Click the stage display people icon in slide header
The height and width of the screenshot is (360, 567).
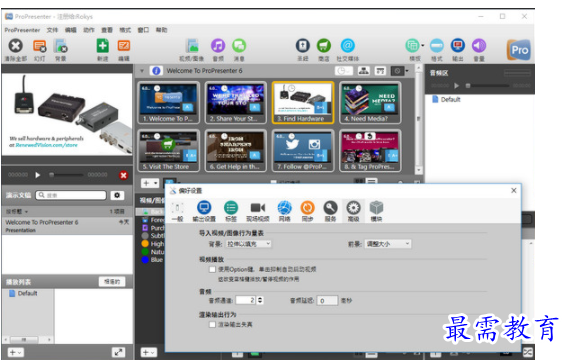coord(363,71)
